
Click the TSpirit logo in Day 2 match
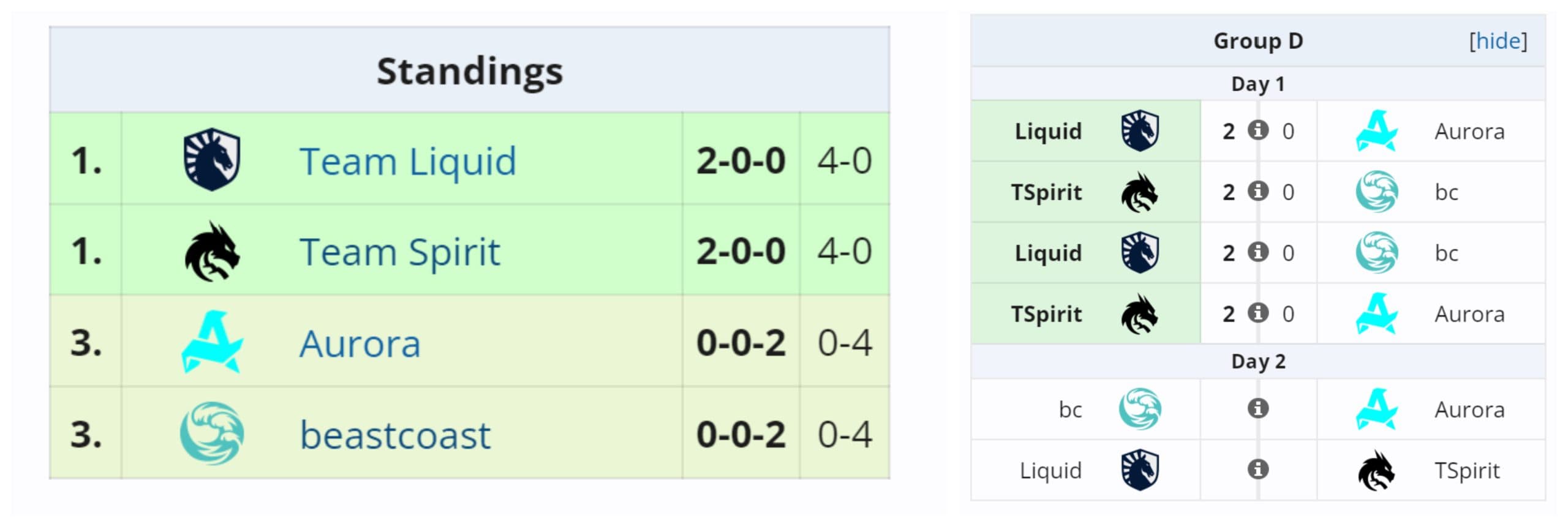[x=1376, y=470]
